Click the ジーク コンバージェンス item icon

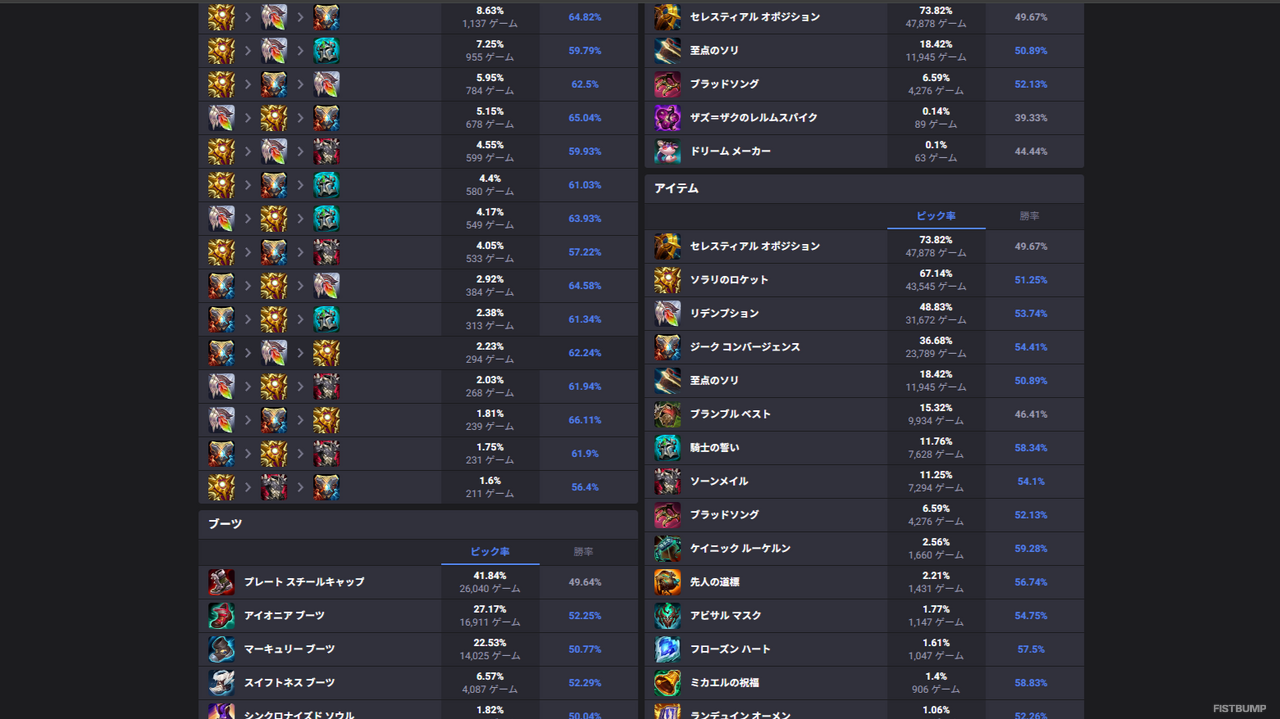click(667, 347)
